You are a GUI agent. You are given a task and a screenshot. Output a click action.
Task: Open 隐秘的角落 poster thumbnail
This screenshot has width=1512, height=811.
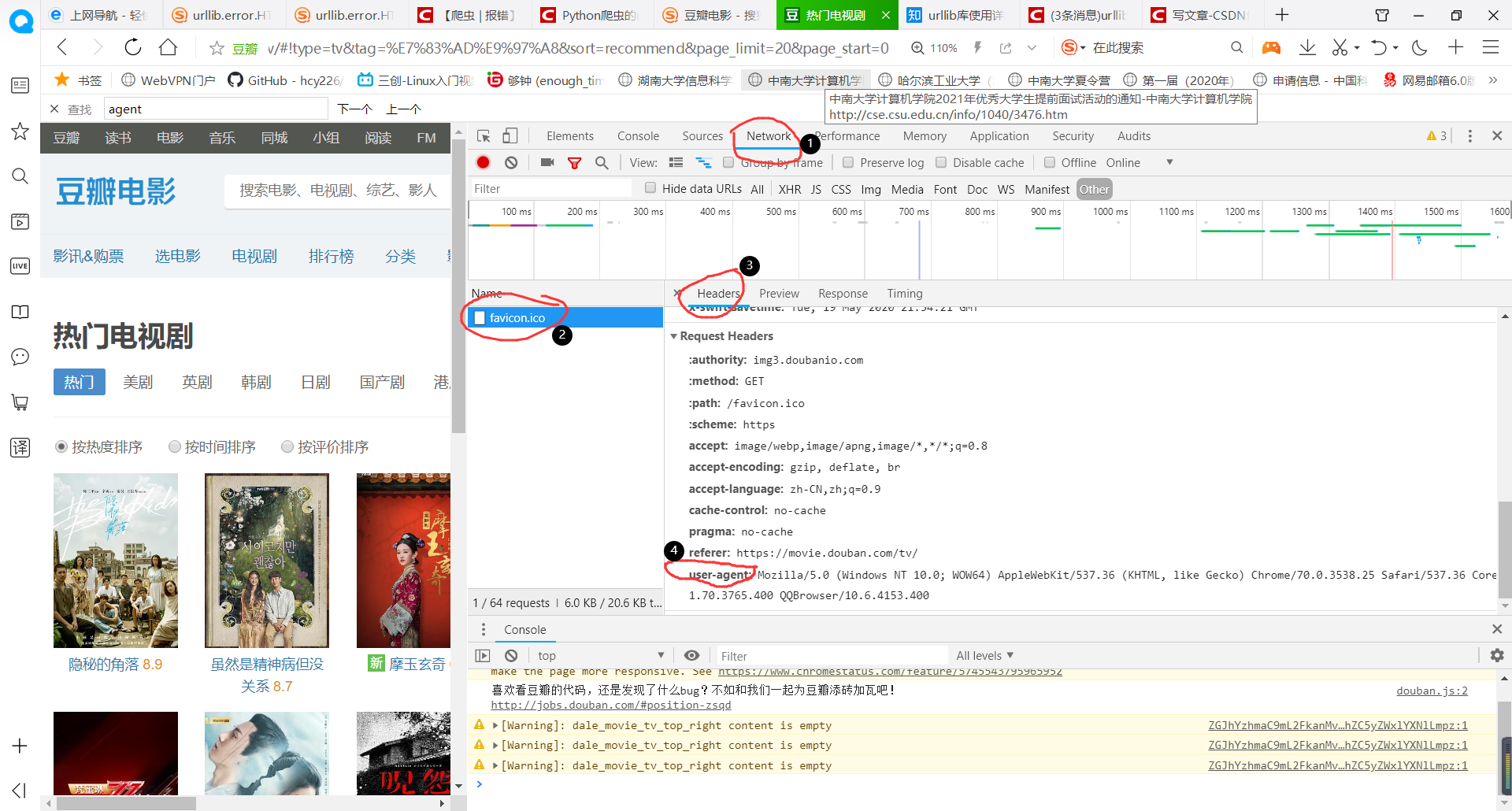(x=116, y=561)
